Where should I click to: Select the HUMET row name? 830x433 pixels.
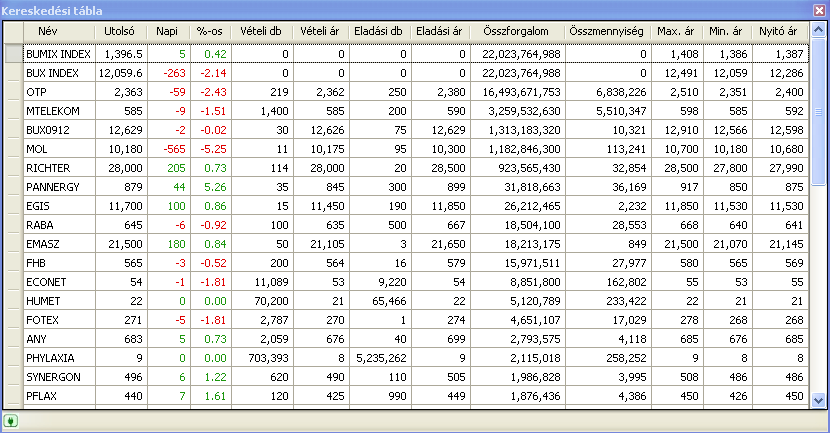(x=43, y=301)
